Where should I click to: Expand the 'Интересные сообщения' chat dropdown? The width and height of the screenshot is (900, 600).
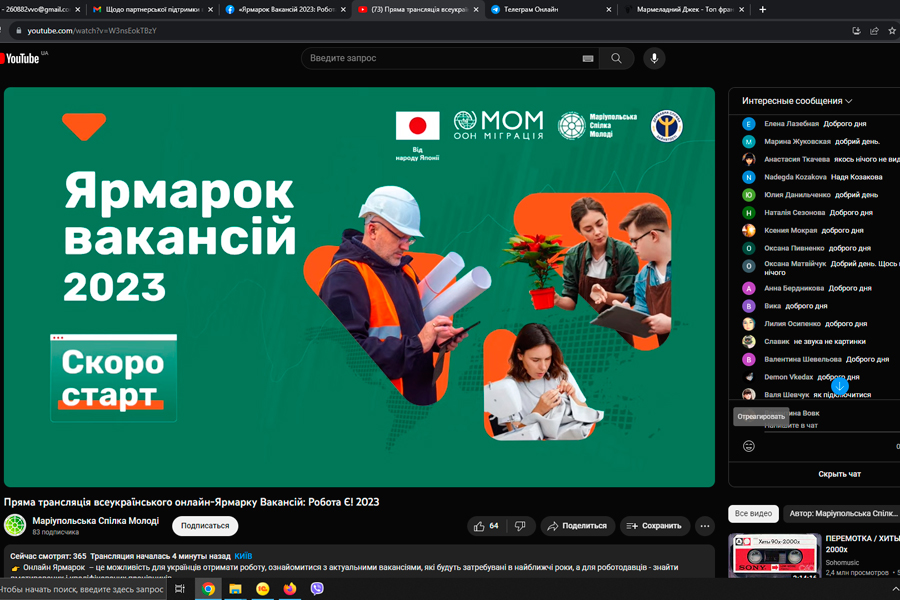click(797, 101)
